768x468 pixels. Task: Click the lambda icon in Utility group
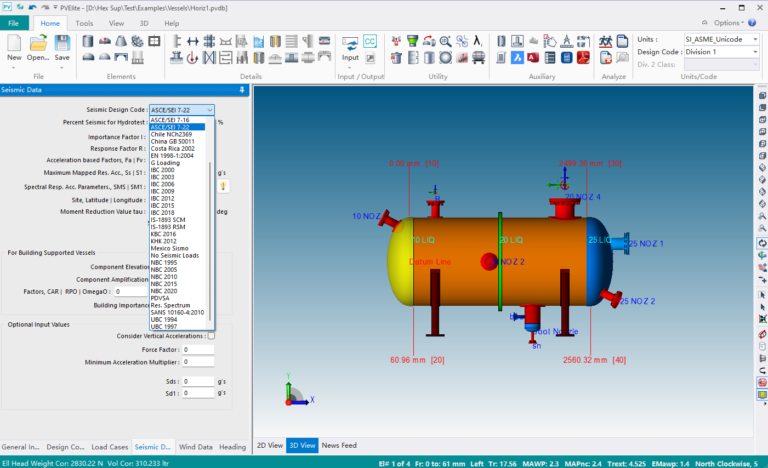click(477, 41)
